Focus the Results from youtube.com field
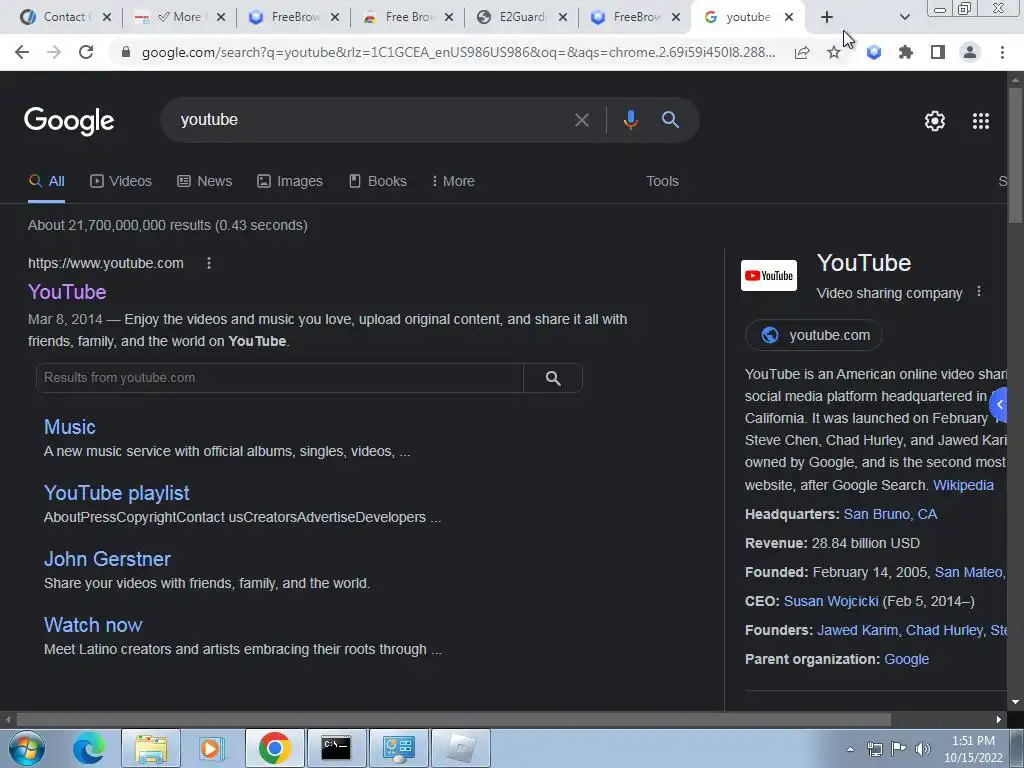Image resolution: width=1024 pixels, height=768 pixels. (x=280, y=378)
